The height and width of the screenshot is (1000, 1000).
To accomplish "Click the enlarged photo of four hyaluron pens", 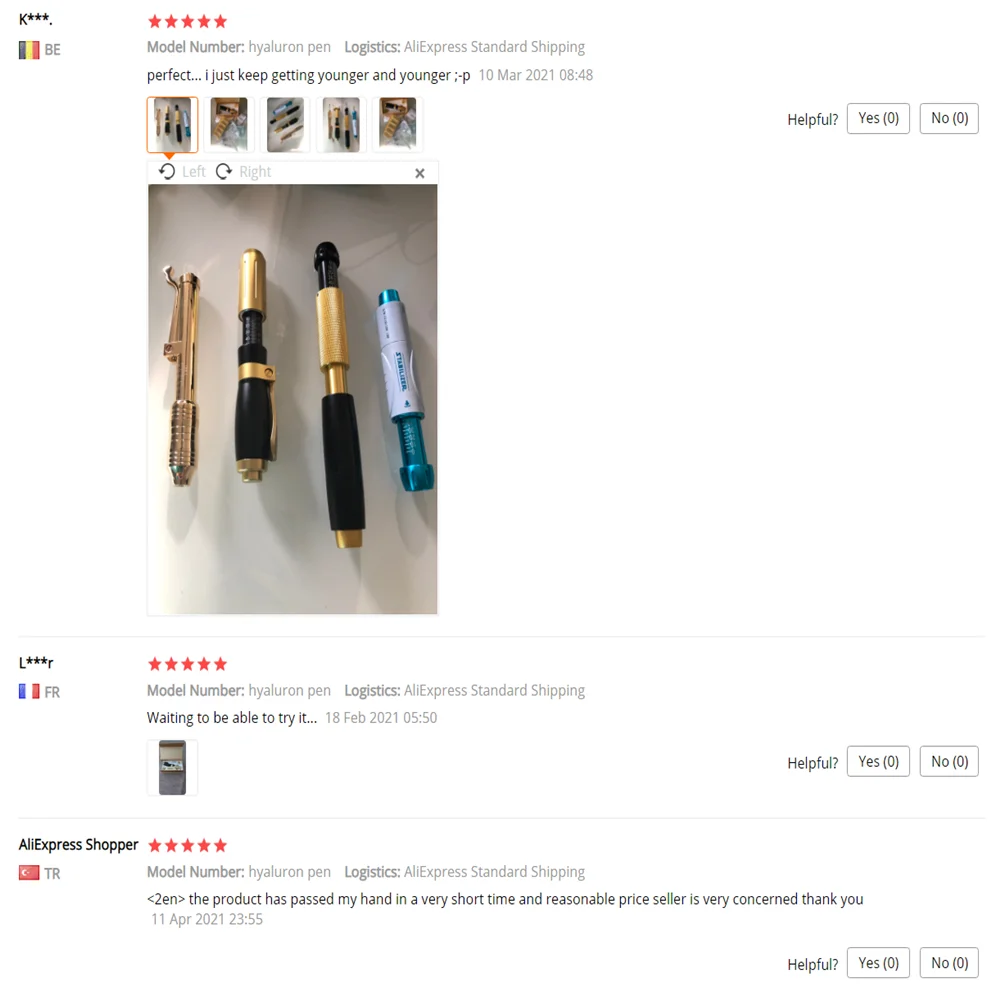I will [293, 399].
